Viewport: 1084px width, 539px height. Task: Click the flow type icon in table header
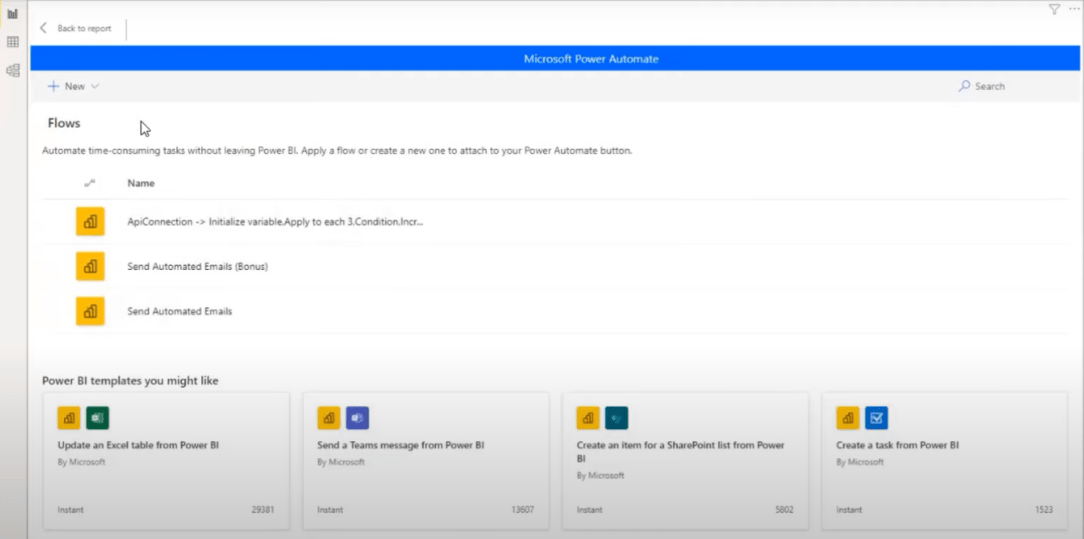90,183
